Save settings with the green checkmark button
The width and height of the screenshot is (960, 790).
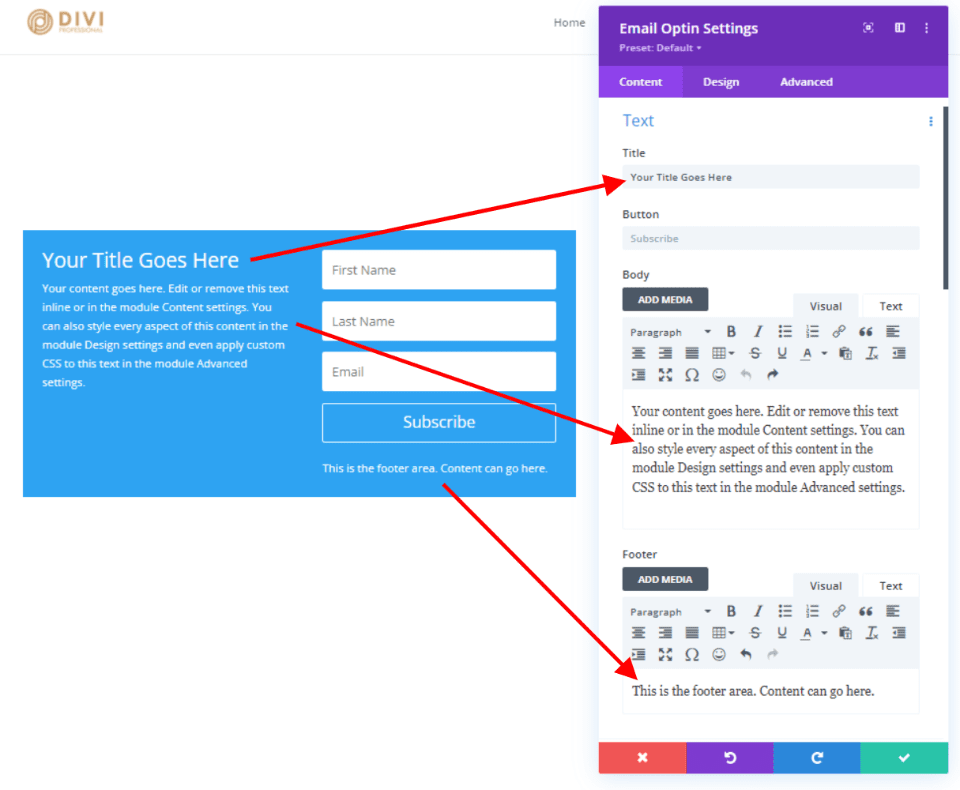[903, 758]
